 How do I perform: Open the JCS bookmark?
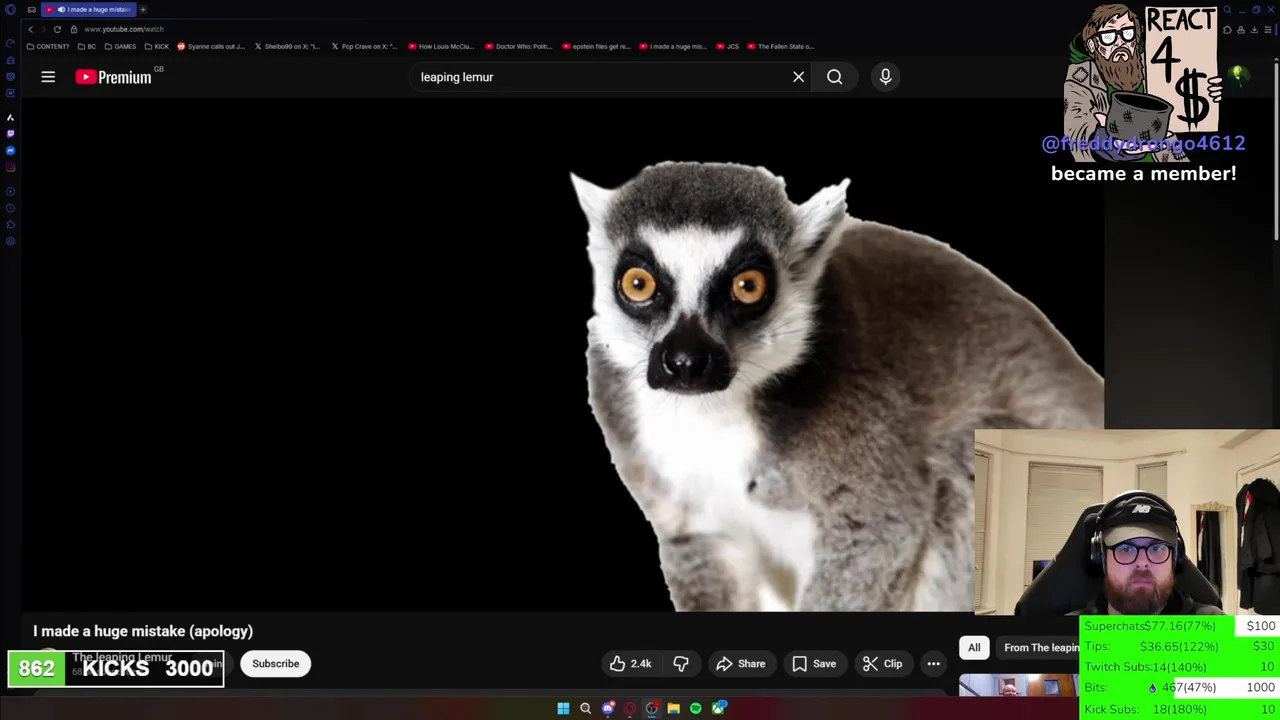coord(728,46)
